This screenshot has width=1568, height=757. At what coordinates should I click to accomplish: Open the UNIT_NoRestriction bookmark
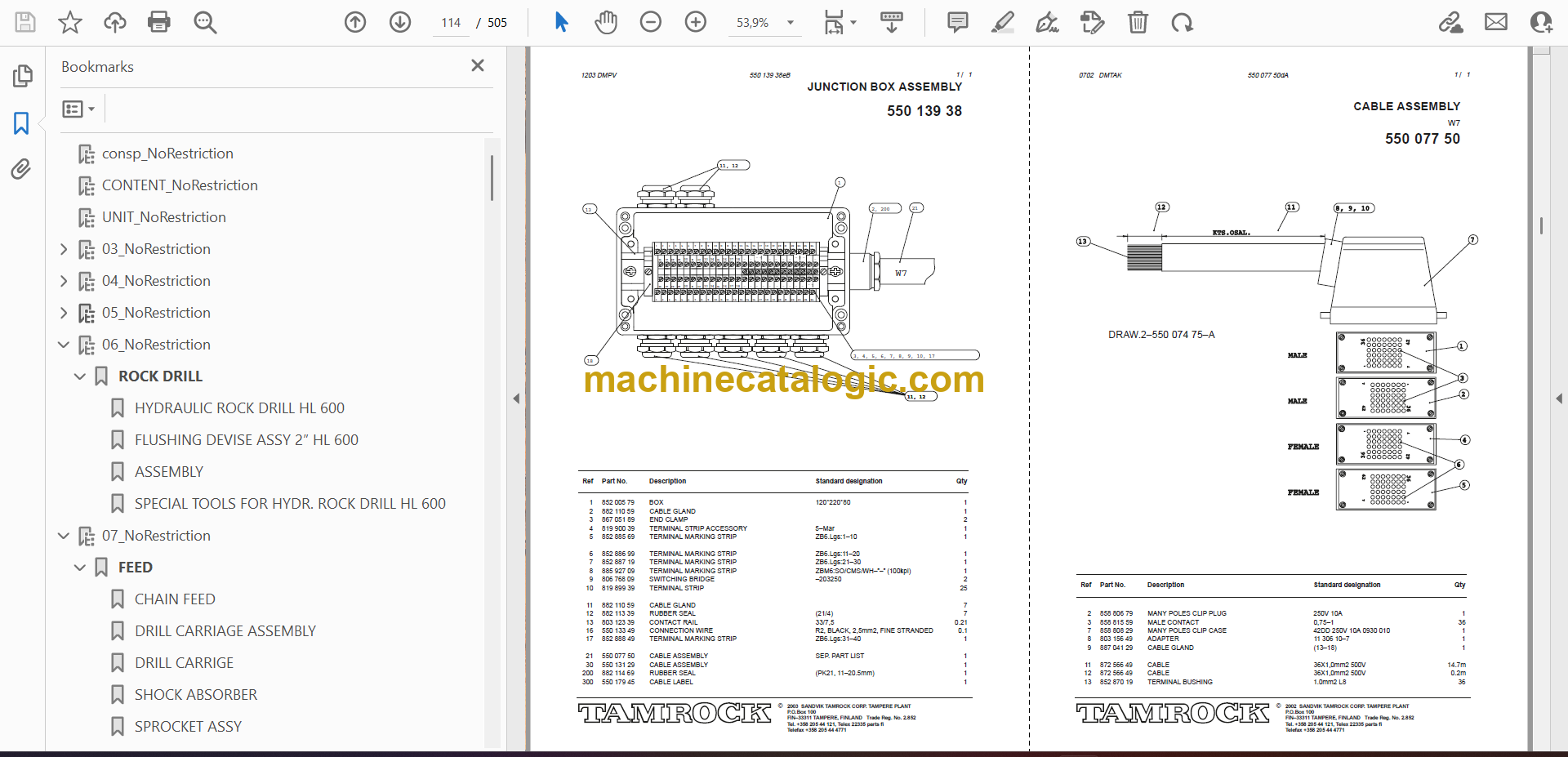pos(164,217)
